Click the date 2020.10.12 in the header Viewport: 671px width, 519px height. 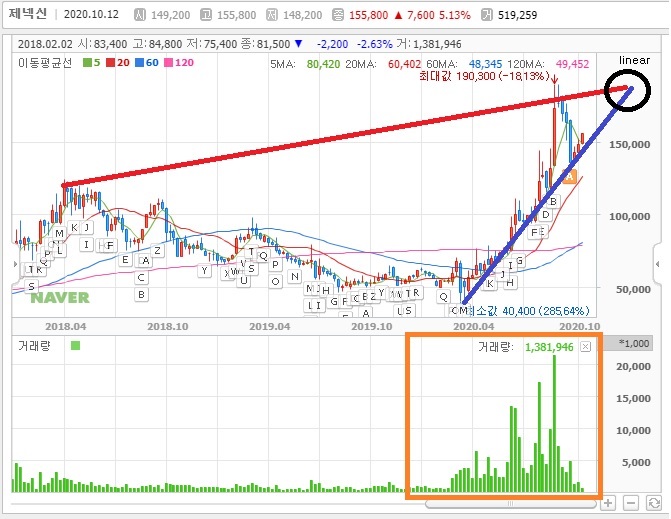[x=91, y=15]
